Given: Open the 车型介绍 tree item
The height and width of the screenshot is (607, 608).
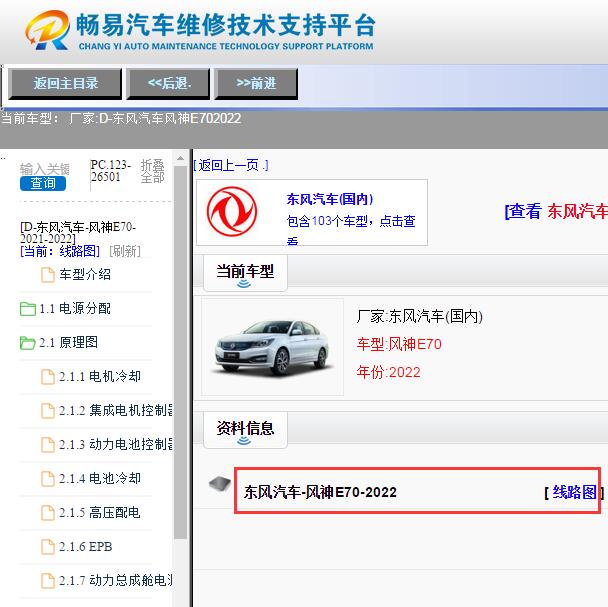Looking at the screenshot, I should tap(85, 275).
